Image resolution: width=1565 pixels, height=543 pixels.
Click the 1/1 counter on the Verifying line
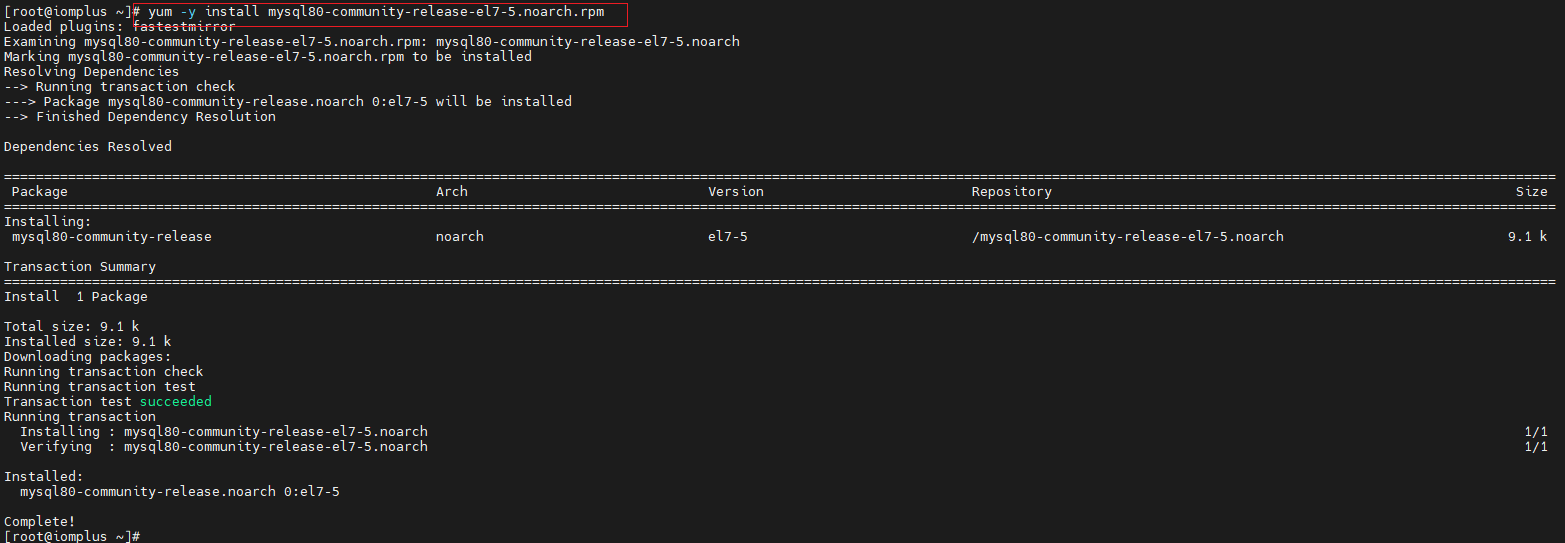tap(1535, 447)
